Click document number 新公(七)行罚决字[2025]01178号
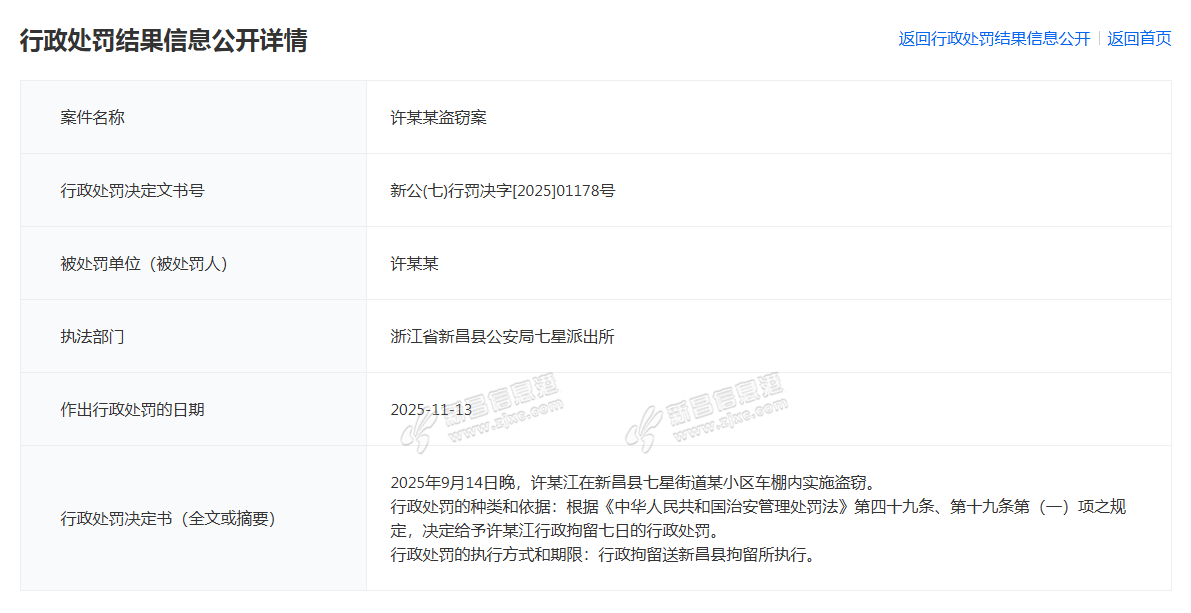 (502, 190)
